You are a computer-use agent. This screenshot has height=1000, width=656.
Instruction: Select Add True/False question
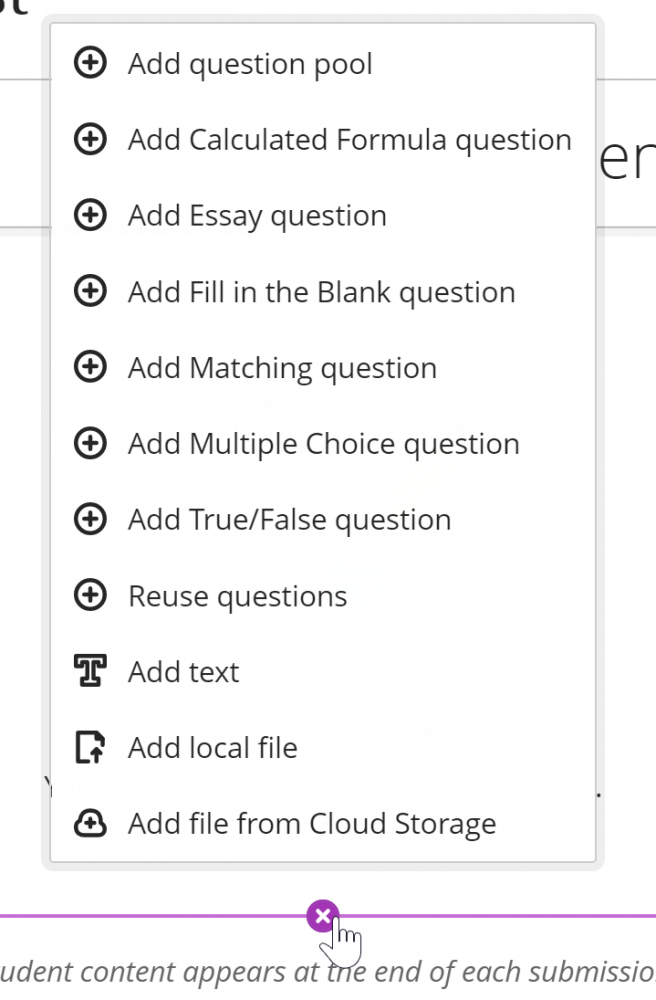tap(289, 520)
